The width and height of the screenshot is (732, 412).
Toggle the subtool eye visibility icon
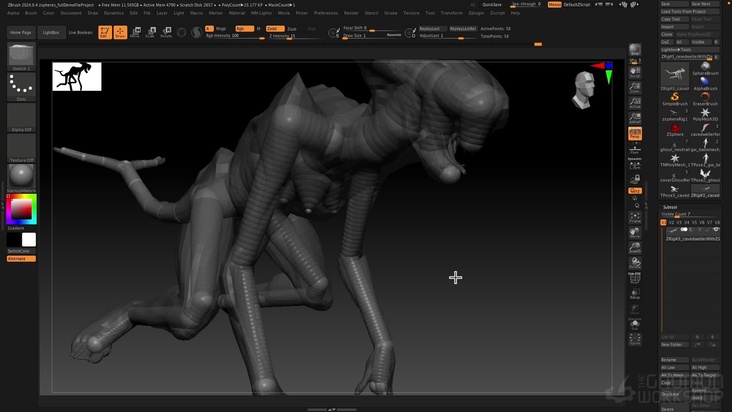pyautogui.click(x=716, y=230)
